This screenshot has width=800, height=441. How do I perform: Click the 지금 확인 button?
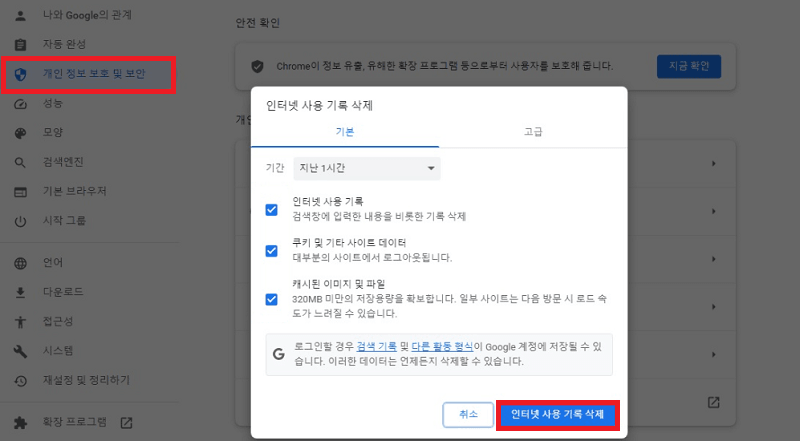pos(689,66)
